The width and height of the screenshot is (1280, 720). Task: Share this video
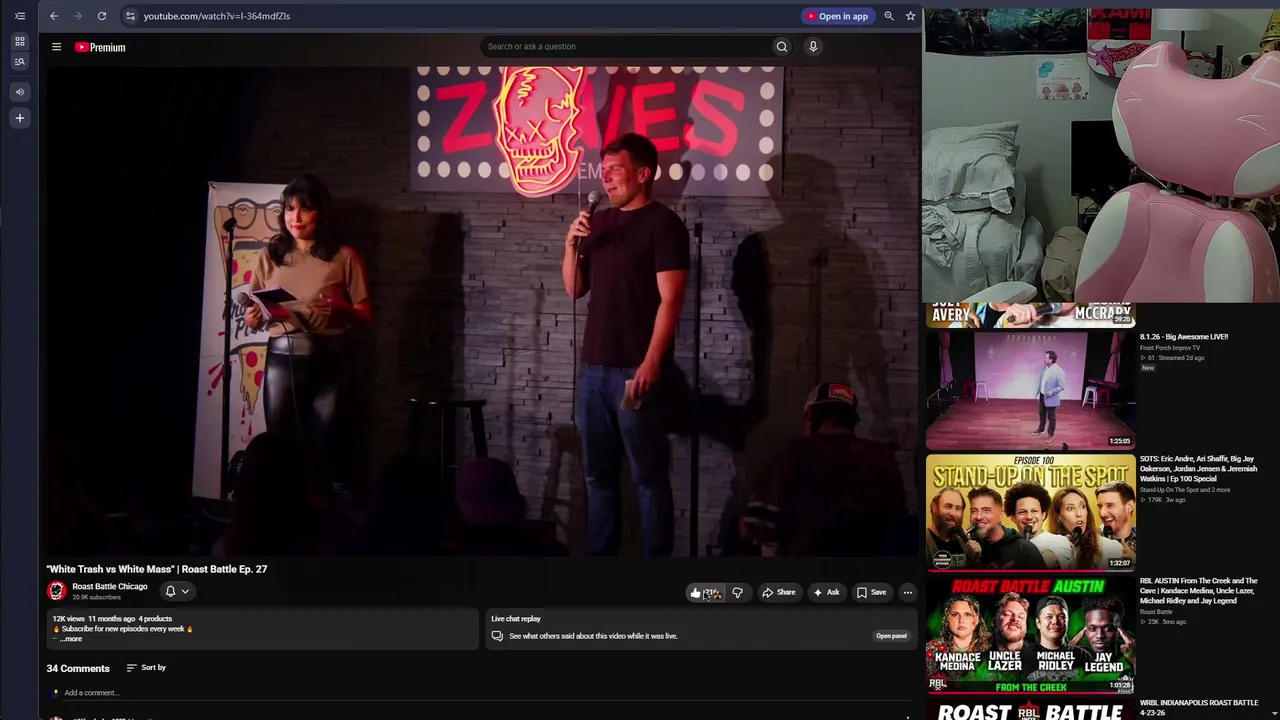(779, 592)
